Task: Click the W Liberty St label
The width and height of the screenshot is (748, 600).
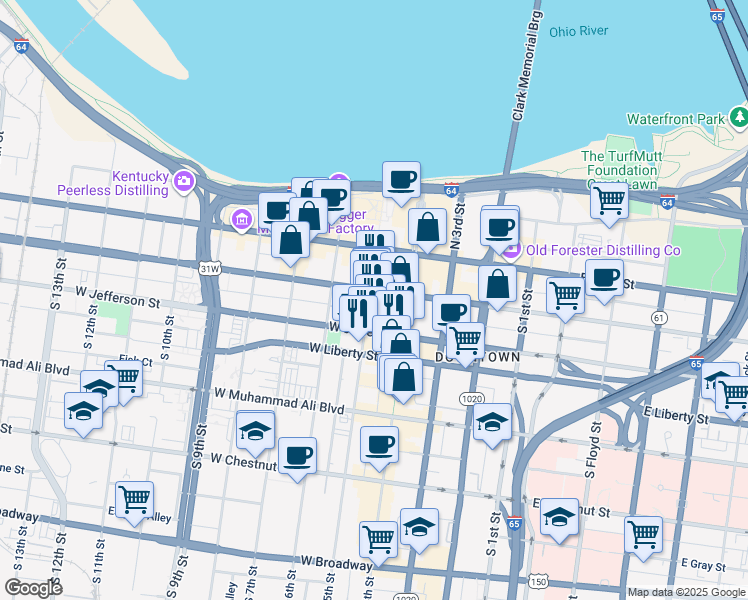Action: tap(344, 352)
